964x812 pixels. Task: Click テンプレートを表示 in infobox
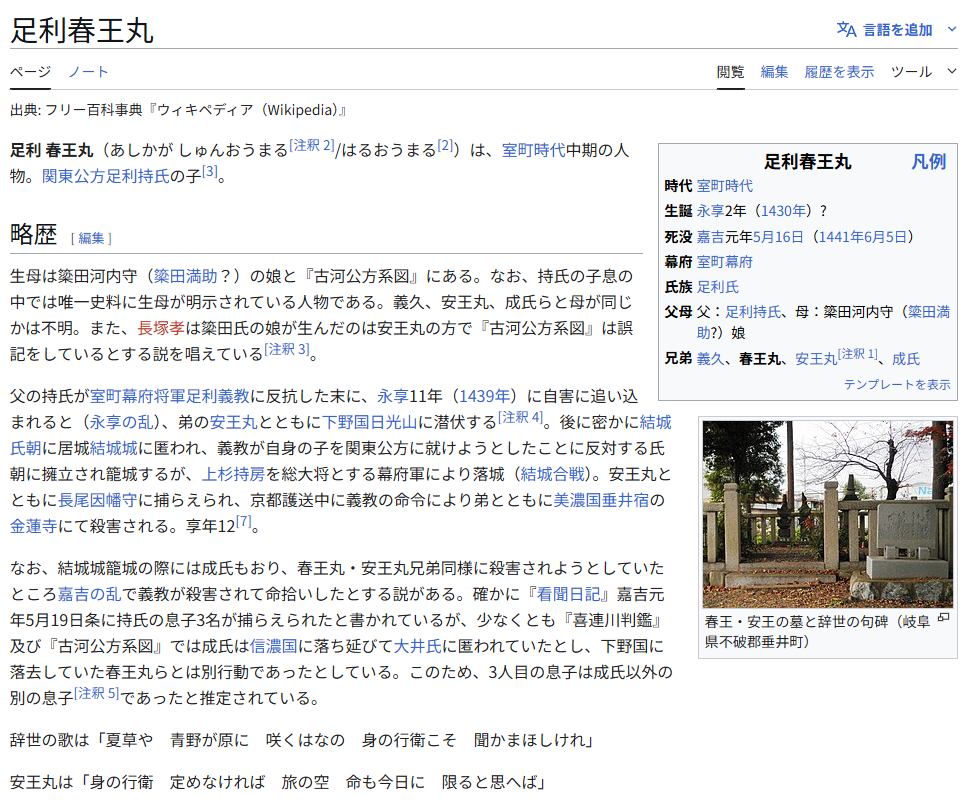click(x=897, y=384)
